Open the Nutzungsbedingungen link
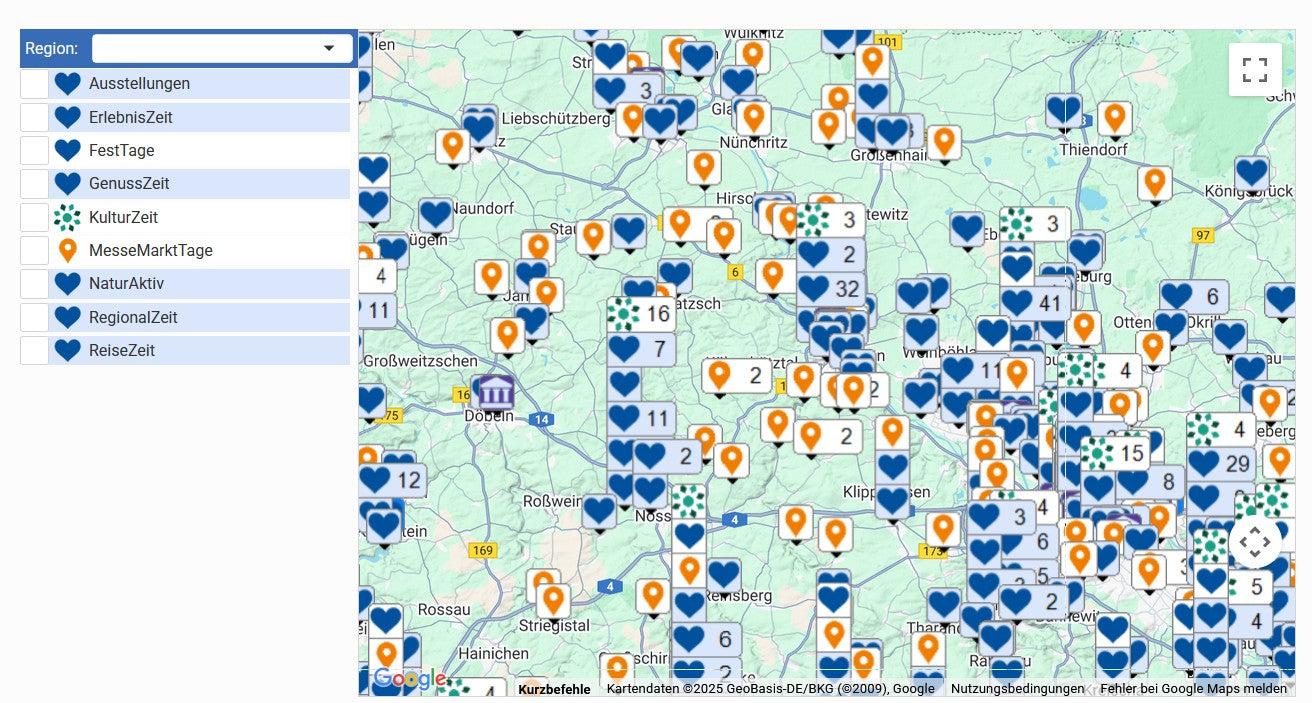Viewport: 1312px width, 703px height. click(x=1017, y=689)
